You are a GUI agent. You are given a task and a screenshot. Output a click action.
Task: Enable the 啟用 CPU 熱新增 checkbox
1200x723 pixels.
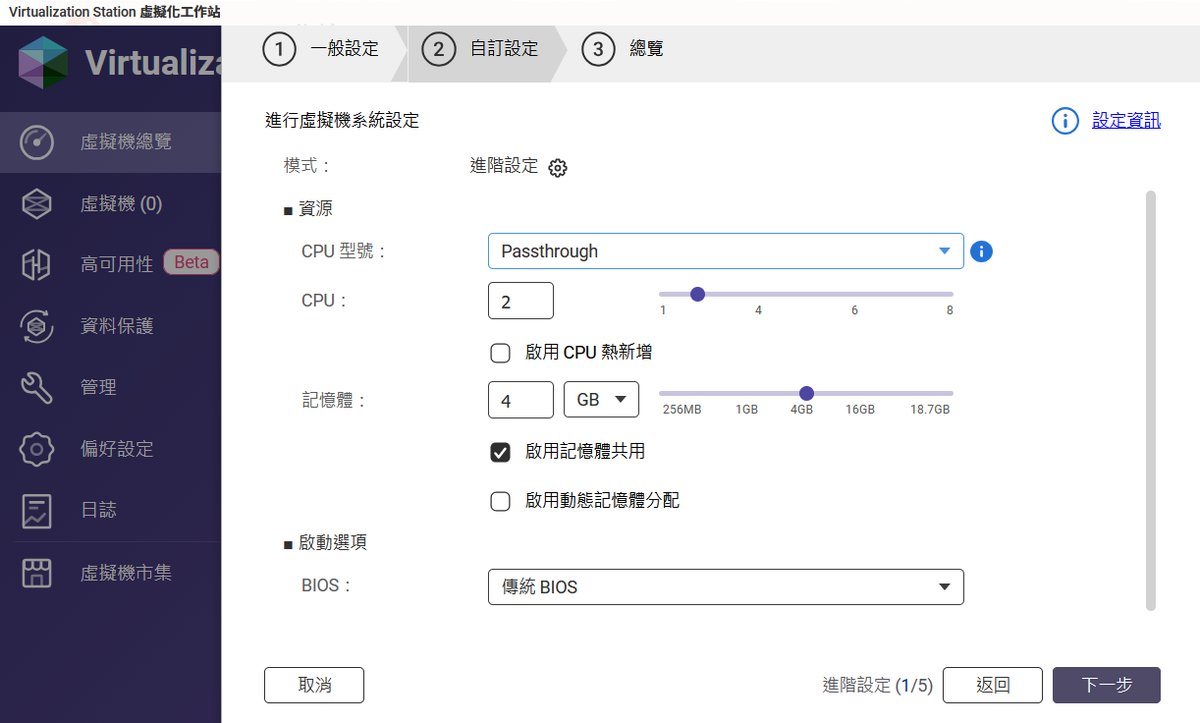(x=500, y=353)
